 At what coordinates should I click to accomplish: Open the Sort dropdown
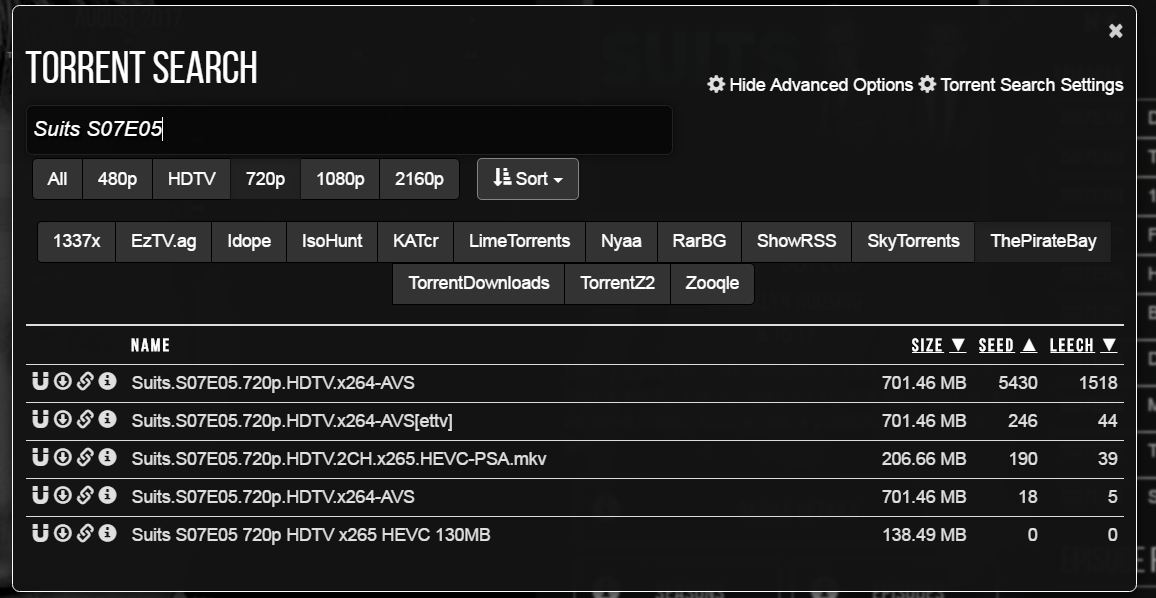528,179
